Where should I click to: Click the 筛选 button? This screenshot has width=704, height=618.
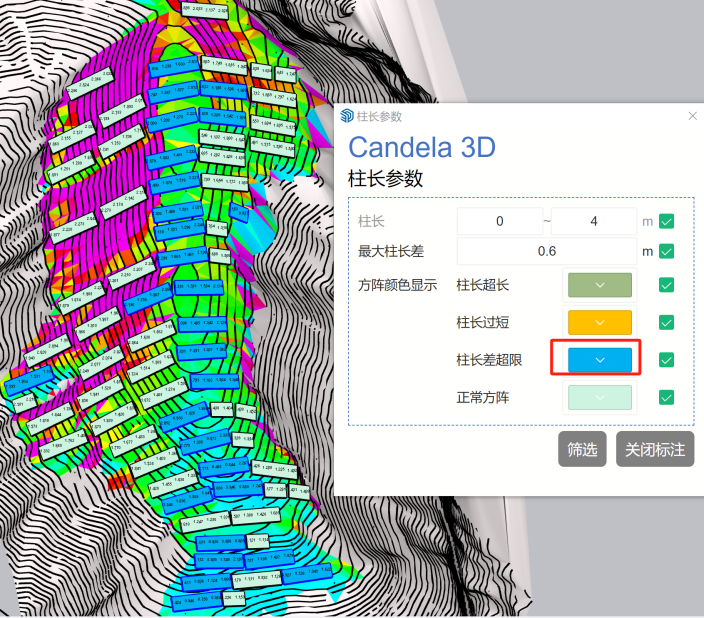[x=582, y=450]
